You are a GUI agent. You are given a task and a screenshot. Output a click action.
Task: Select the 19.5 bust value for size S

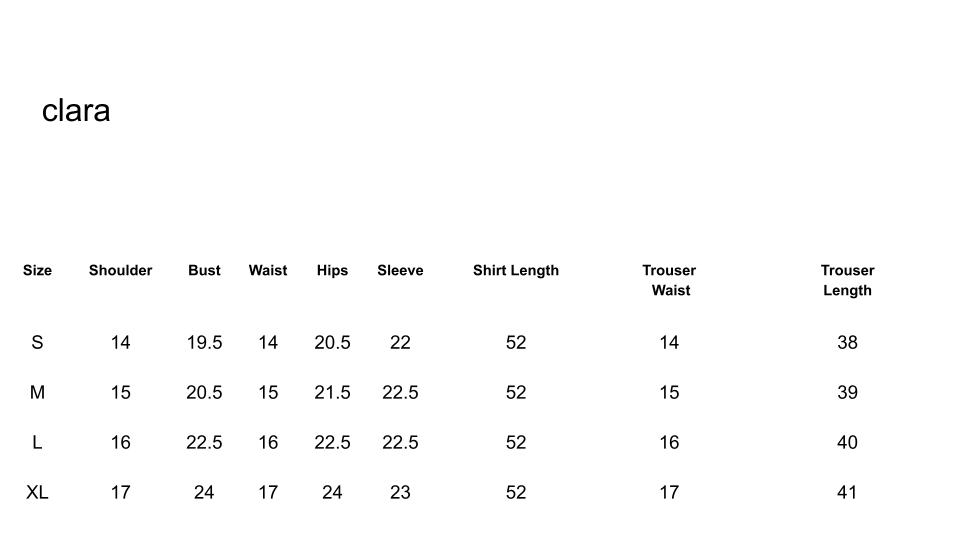coord(204,342)
